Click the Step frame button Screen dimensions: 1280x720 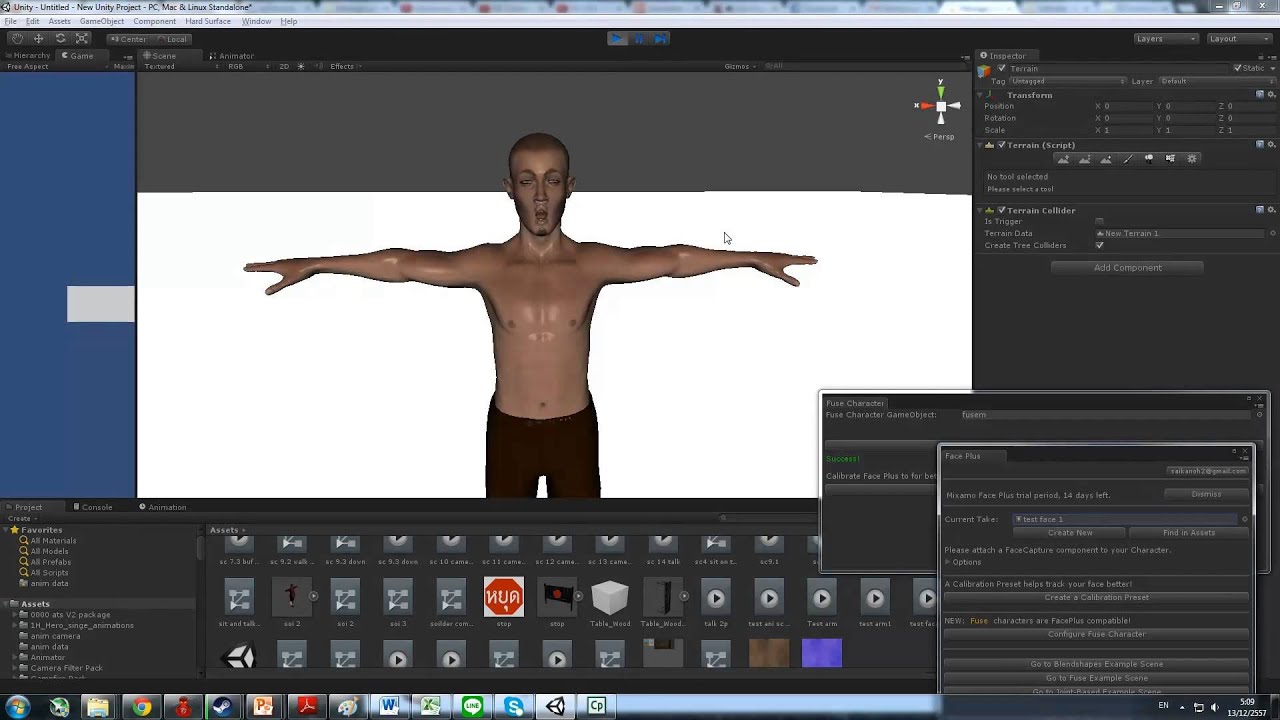point(661,38)
